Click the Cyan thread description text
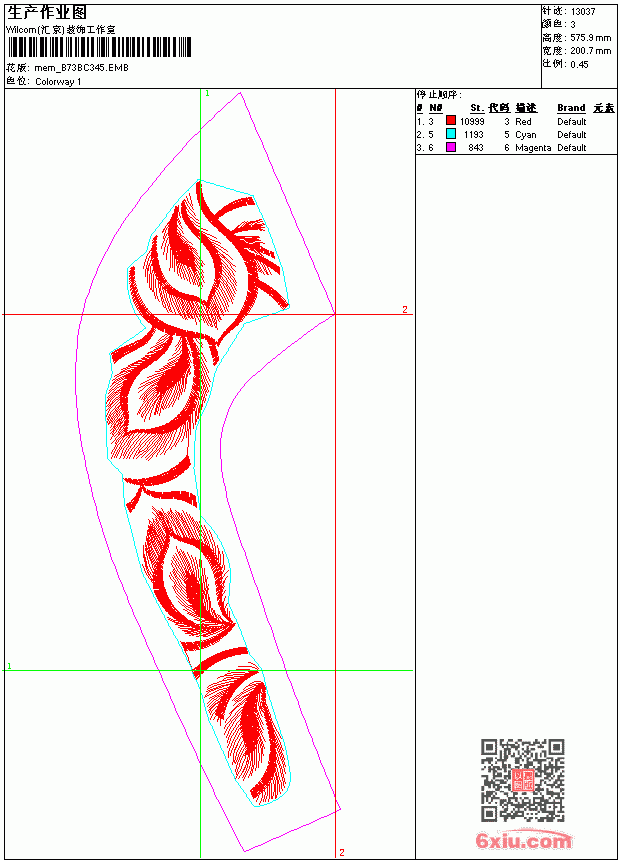Image resolution: width=620 pixels, height=860 pixels. coord(525,134)
